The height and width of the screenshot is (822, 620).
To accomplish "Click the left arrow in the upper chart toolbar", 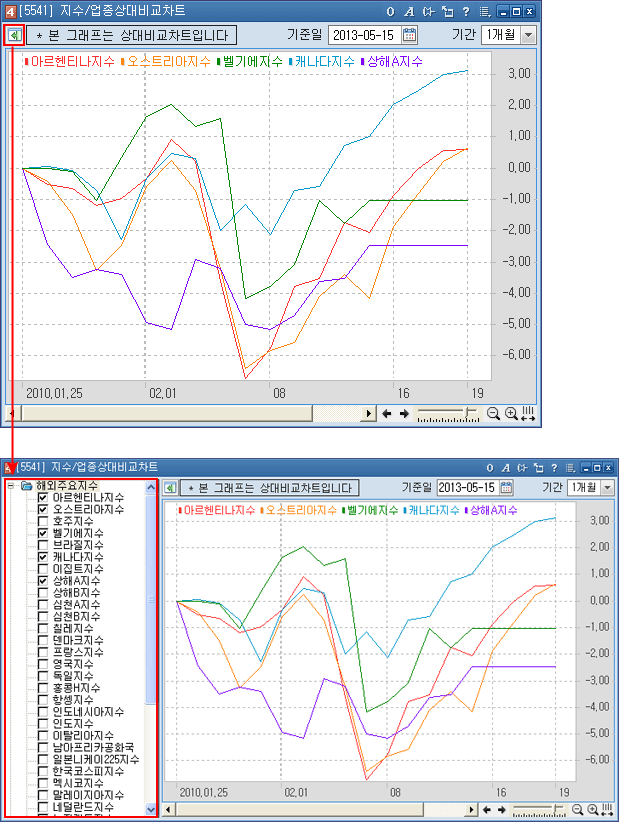I will (x=386, y=413).
